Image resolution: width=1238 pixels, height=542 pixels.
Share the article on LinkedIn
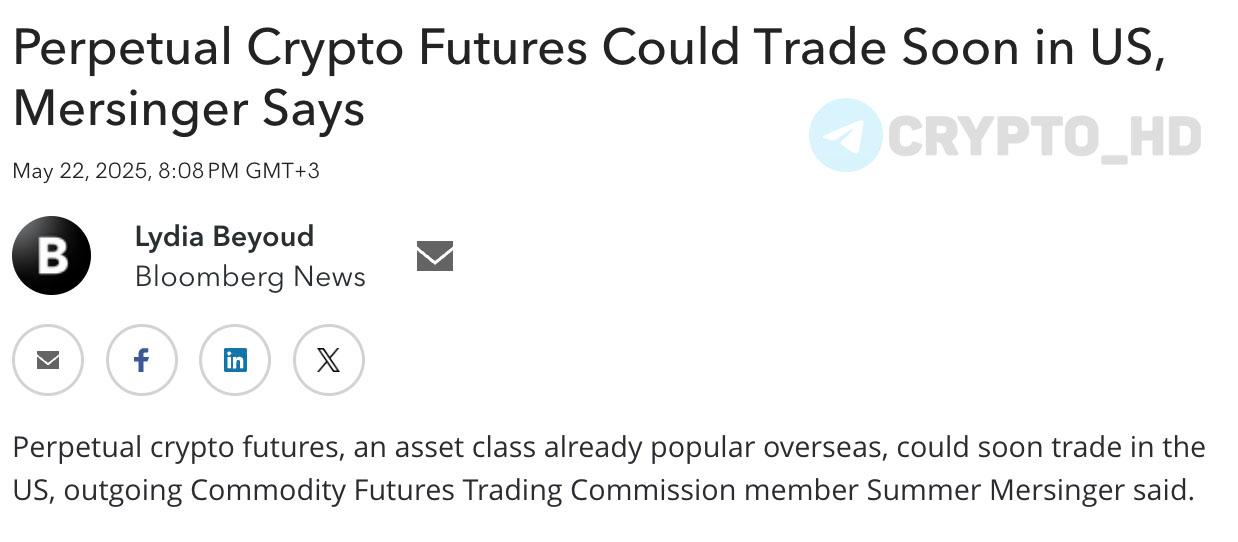tap(235, 360)
